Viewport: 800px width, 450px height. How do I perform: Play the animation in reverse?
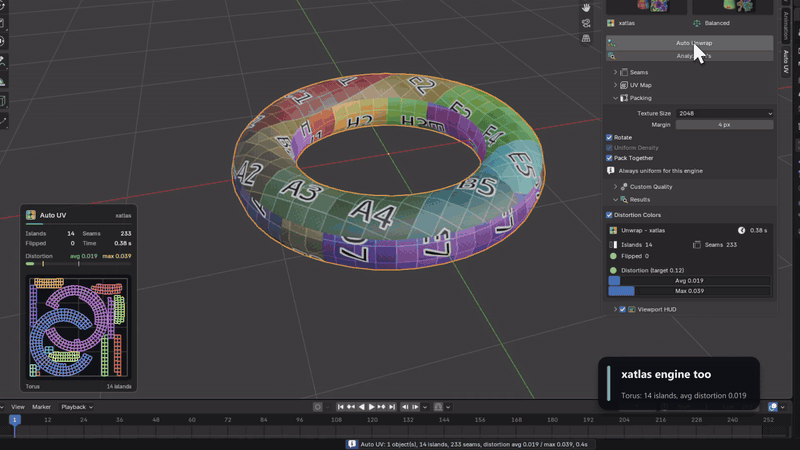[361, 407]
